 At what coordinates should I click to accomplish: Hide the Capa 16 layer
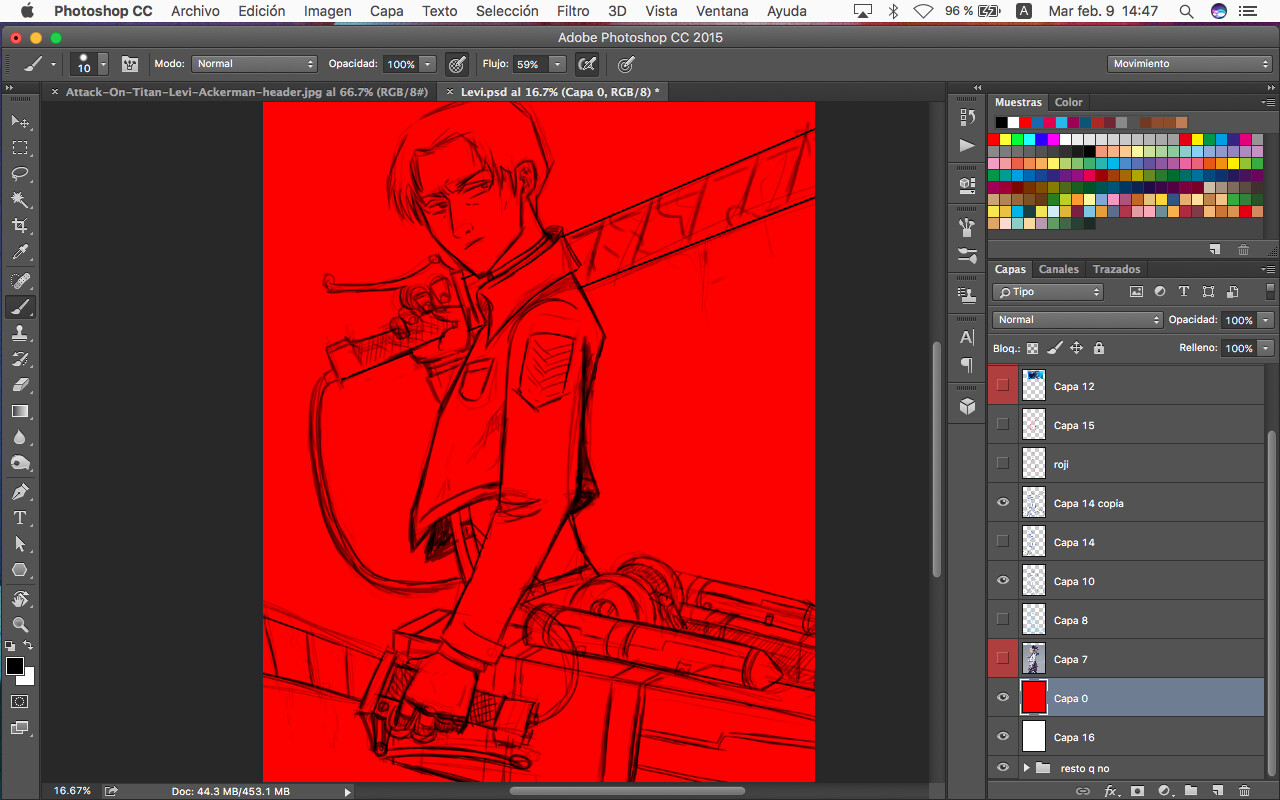[1003, 737]
